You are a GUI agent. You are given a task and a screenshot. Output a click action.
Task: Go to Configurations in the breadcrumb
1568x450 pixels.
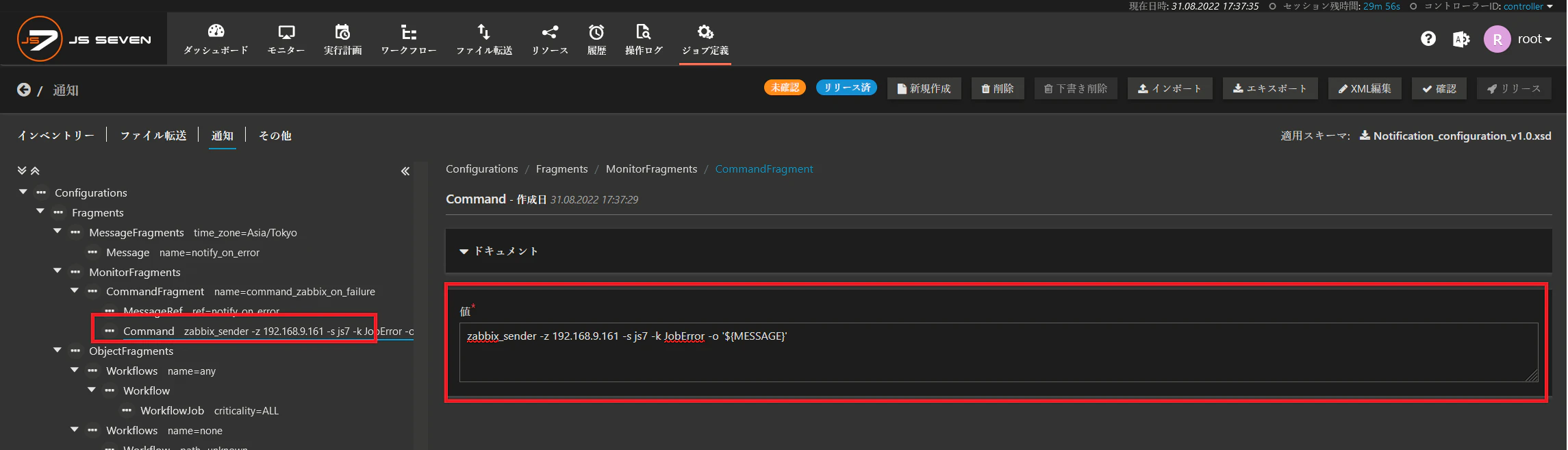pos(482,169)
